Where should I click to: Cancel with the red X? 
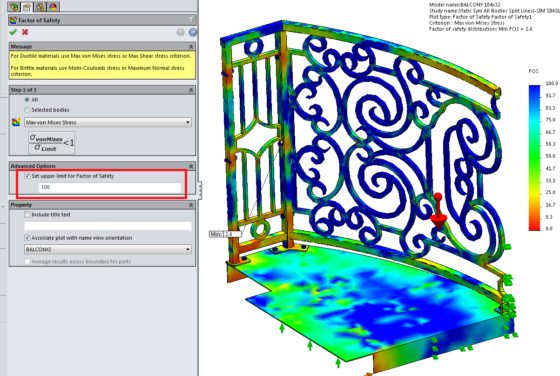click(x=25, y=32)
